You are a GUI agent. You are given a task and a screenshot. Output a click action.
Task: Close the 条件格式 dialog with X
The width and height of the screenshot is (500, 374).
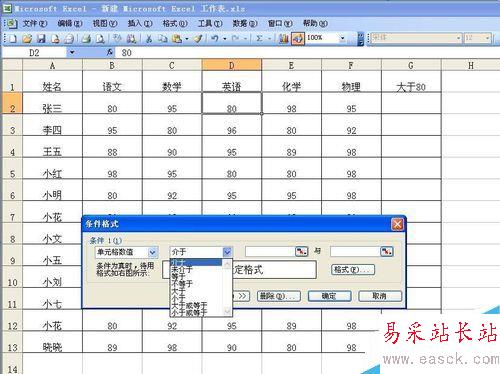[x=397, y=224]
